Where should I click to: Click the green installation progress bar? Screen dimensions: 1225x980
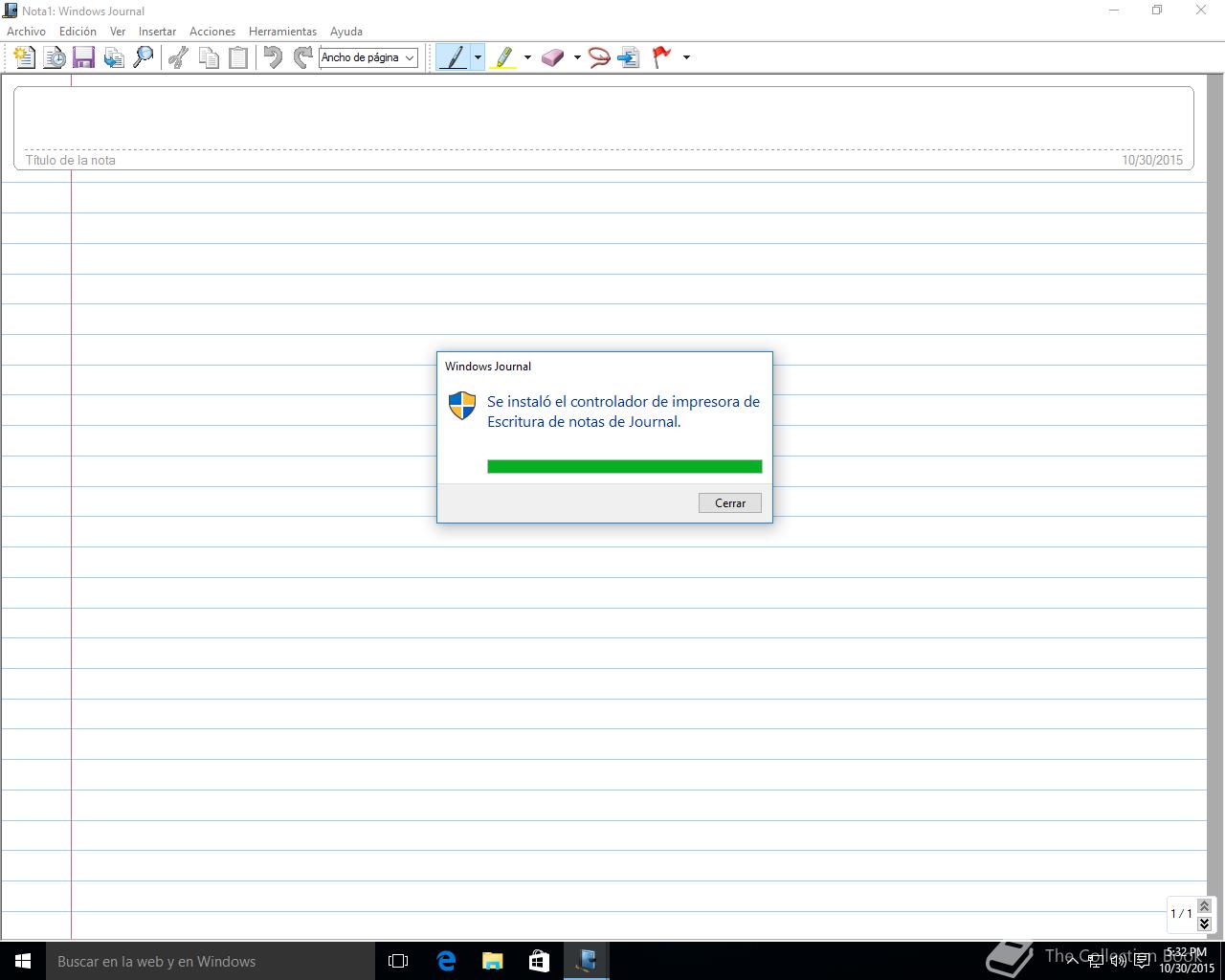625,466
